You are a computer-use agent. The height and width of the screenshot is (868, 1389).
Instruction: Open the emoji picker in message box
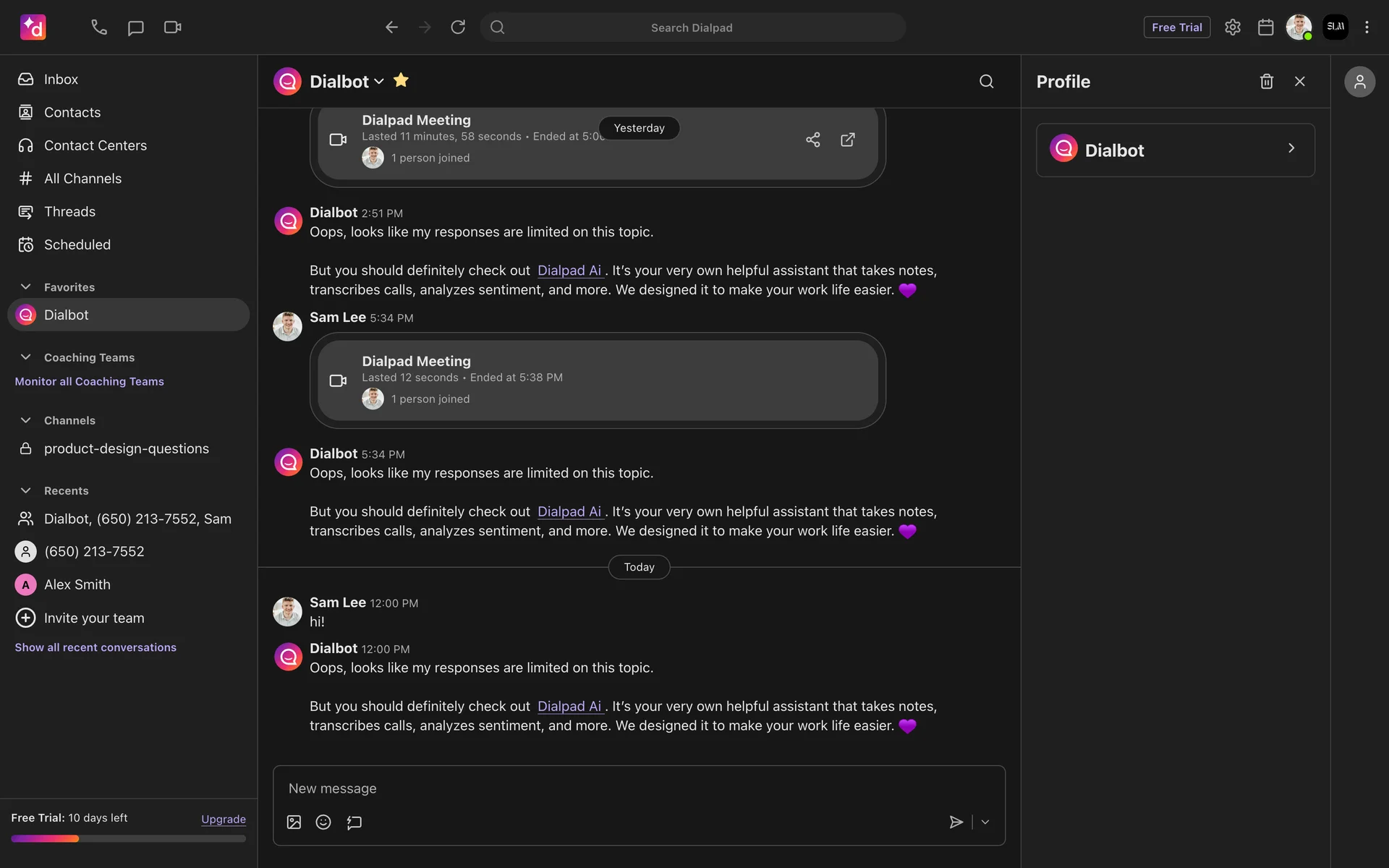pos(323,822)
